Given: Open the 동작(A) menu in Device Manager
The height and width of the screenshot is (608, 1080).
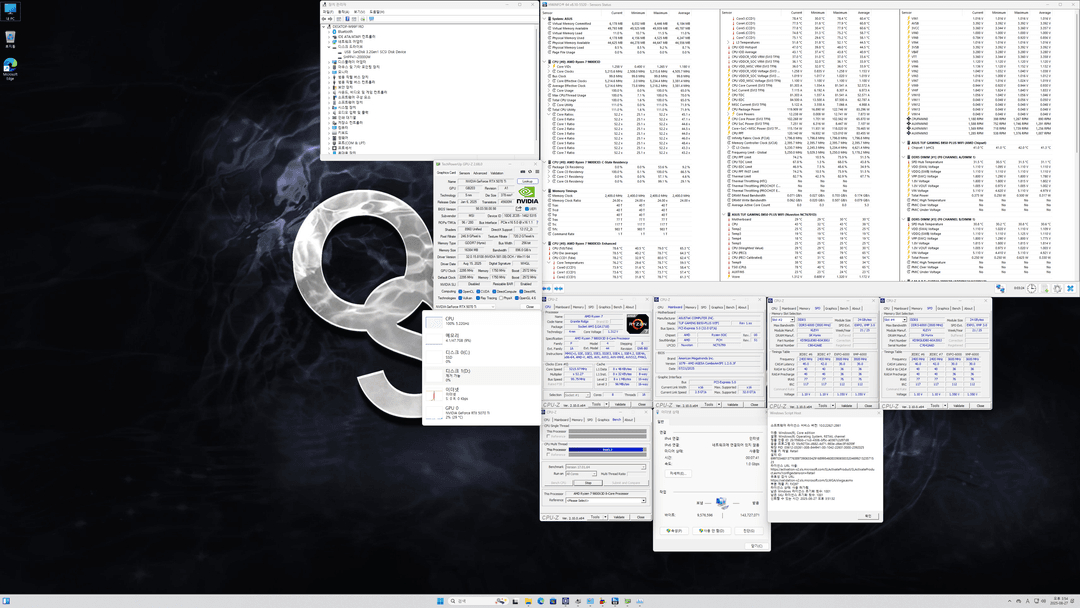Looking at the screenshot, I should (x=344, y=12).
